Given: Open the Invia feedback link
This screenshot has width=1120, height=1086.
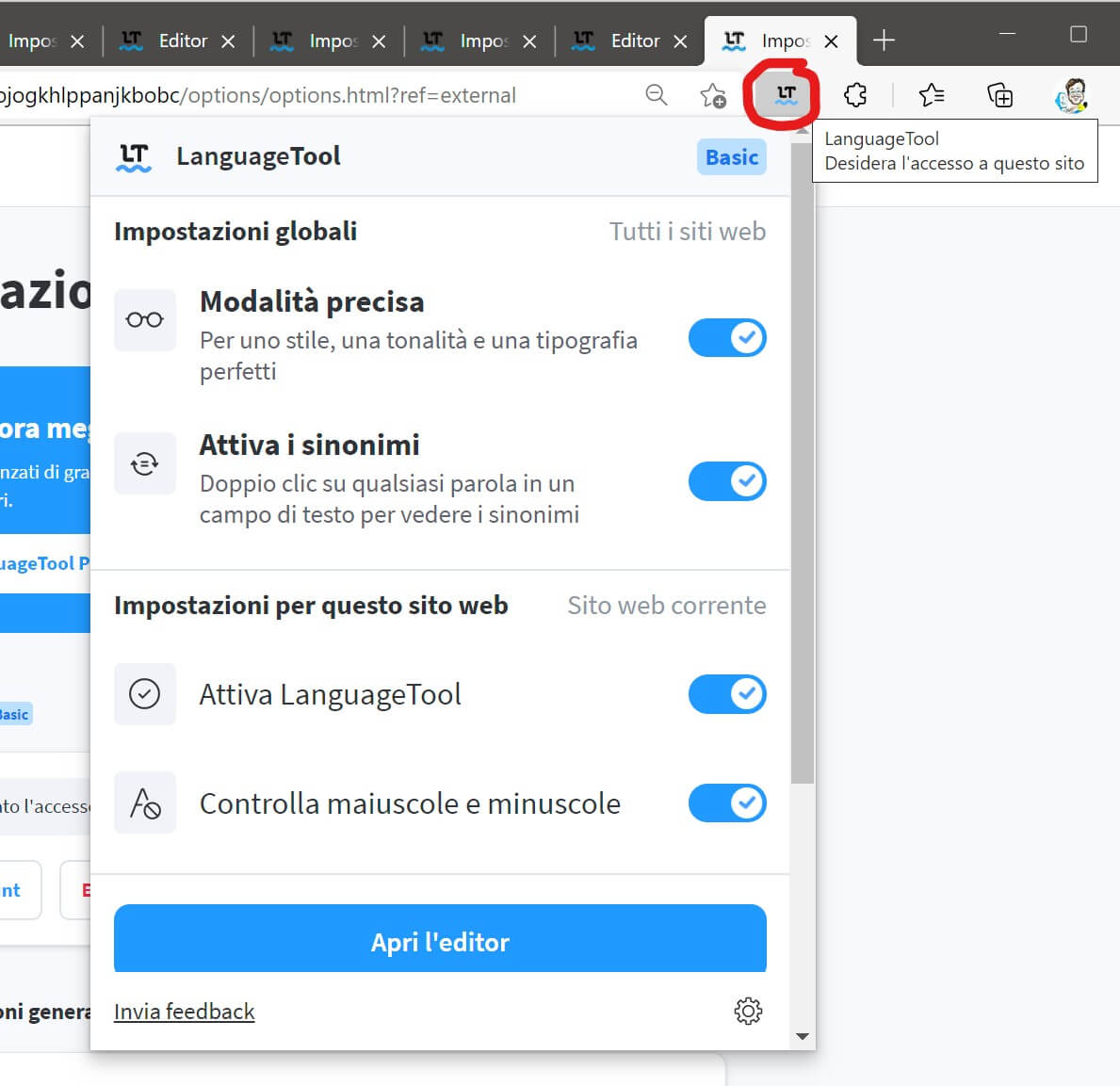Looking at the screenshot, I should [184, 1012].
